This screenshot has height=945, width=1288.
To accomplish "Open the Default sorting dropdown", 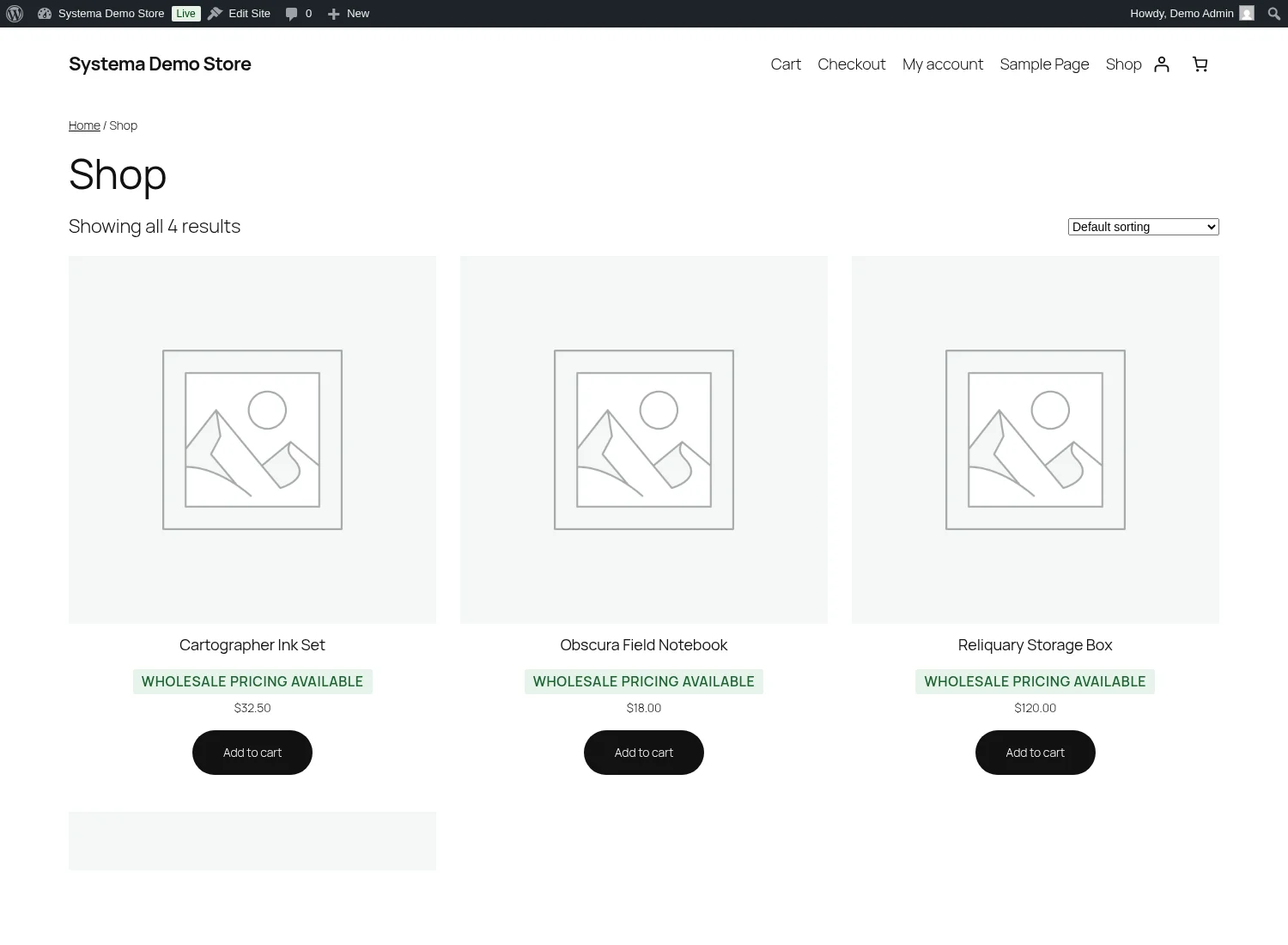I will tap(1144, 227).
